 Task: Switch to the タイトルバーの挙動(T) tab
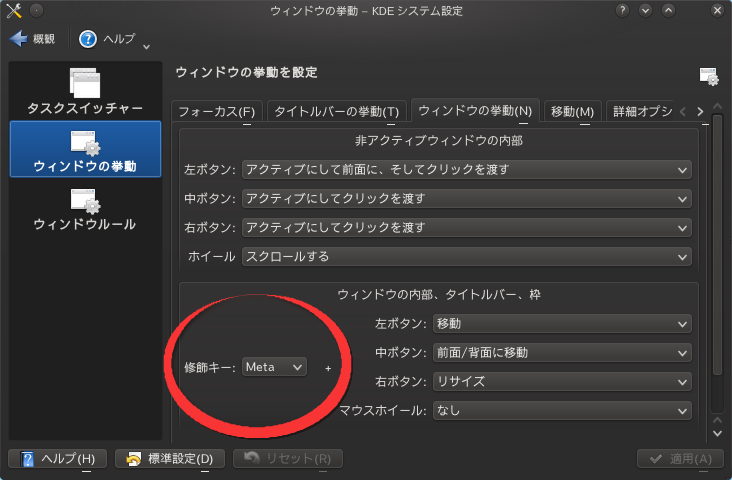pos(336,111)
